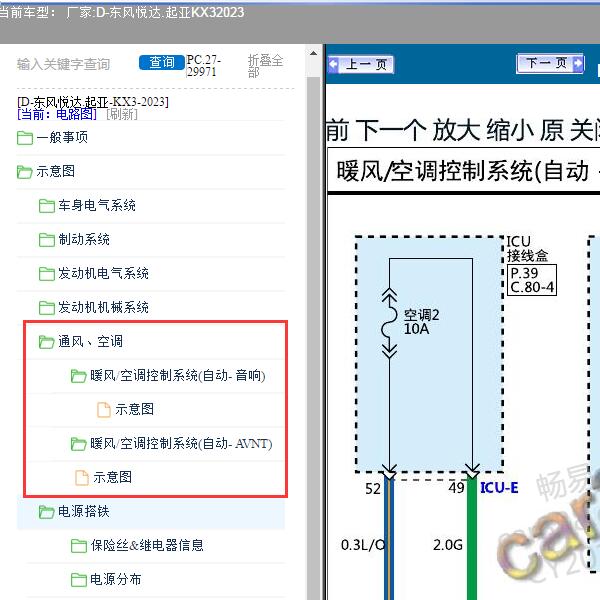Image resolution: width=600 pixels, height=600 pixels.
Task: Click document icon of 示意图 under 自动-AVNT
Action: 82,478
